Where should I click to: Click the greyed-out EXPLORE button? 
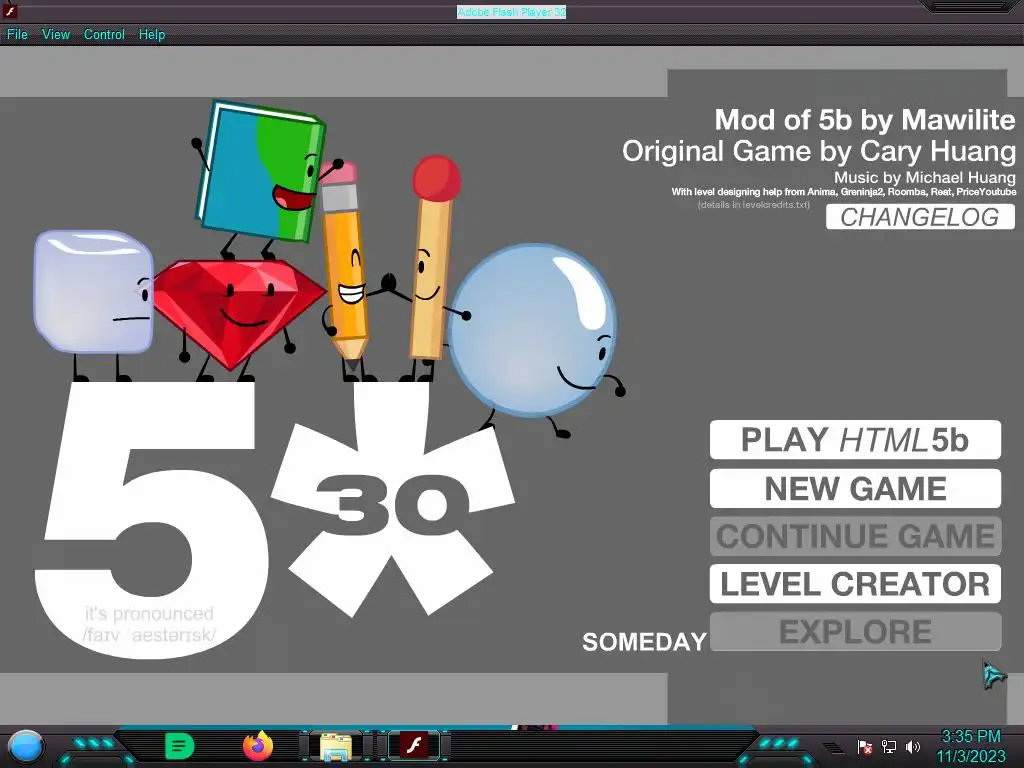click(x=855, y=632)
